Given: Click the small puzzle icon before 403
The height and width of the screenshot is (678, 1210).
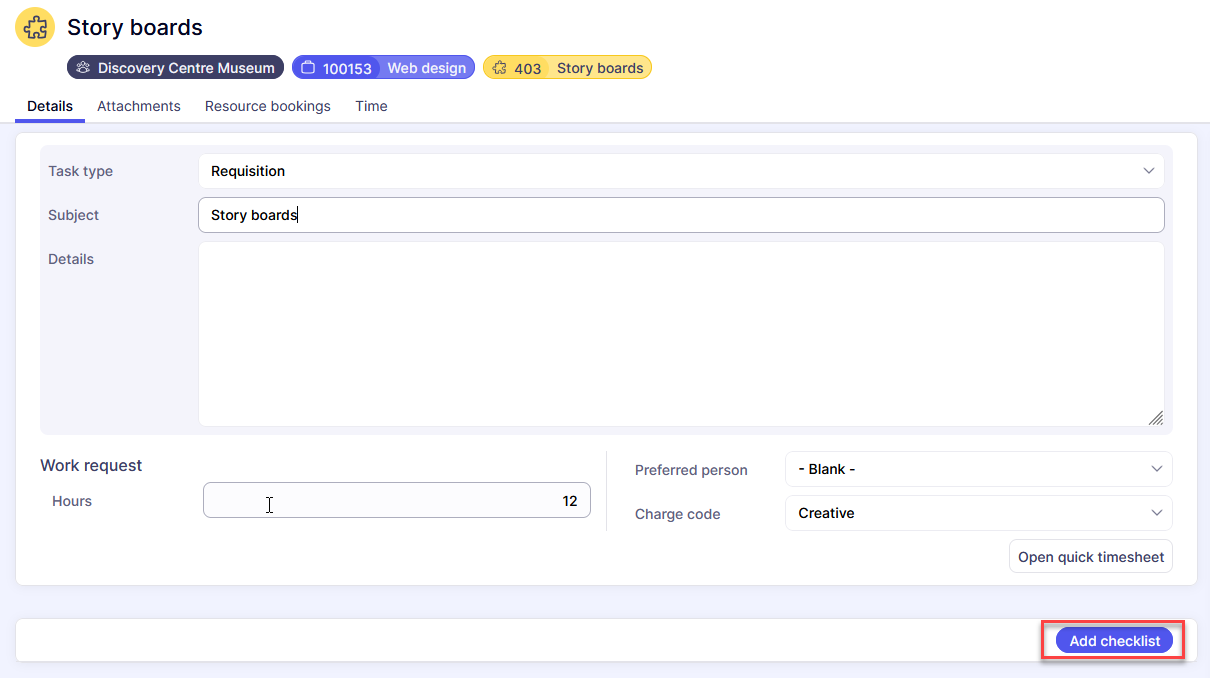Looking at the screenshot, I should [500, 68].
